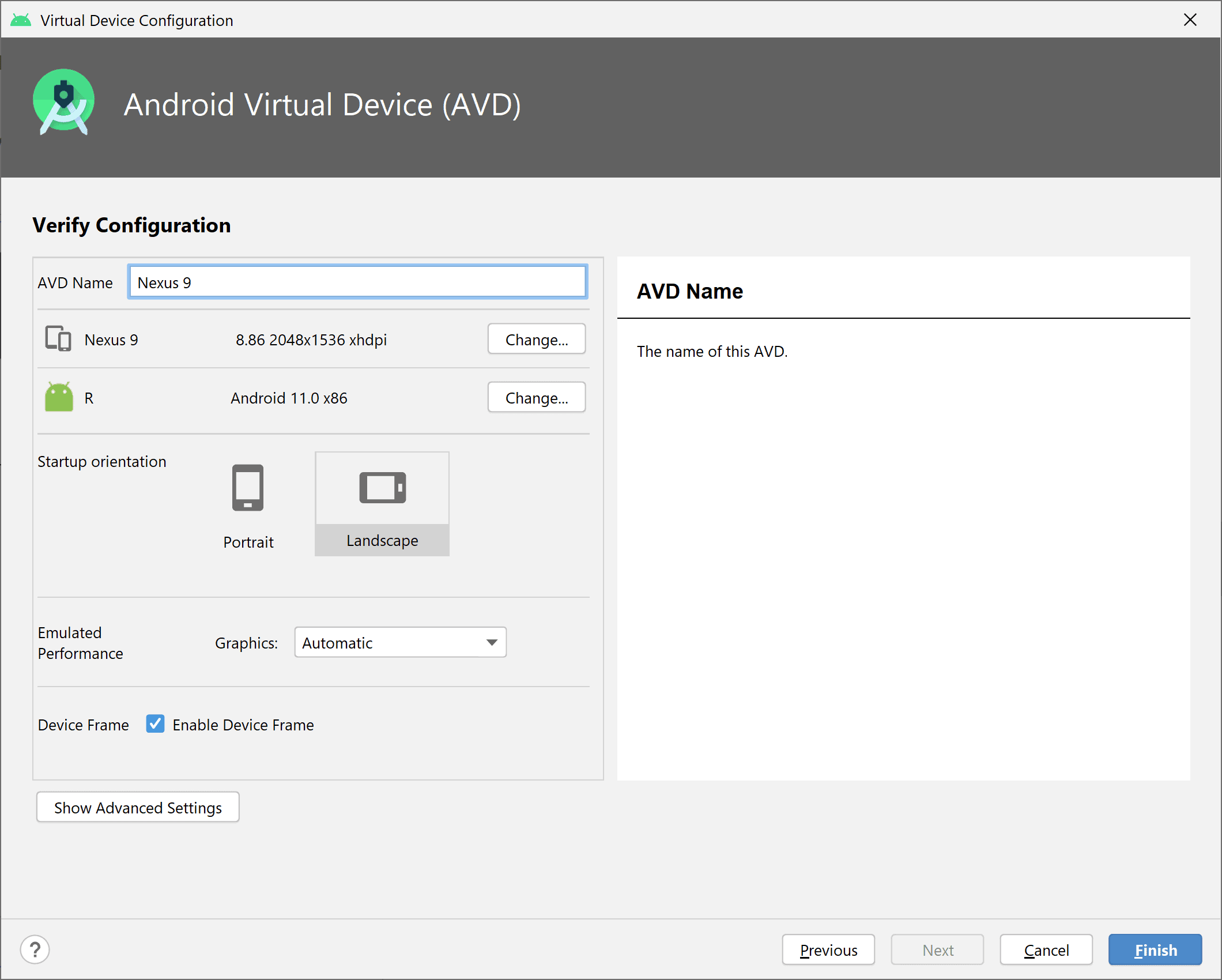Click the green Android R system image icon
This screenshot has height=980, width=1222.
click(59, 397)
